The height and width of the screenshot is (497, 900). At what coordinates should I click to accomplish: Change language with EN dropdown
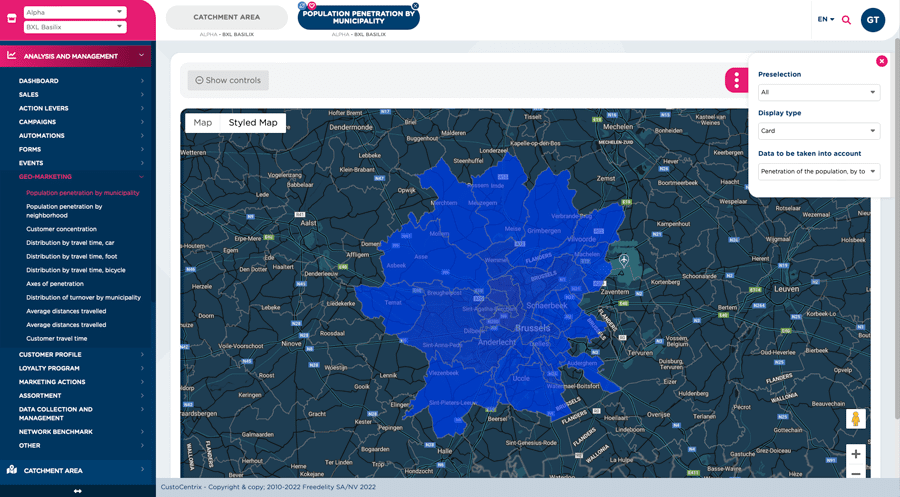pyautogui.click(x=825, y=19)
